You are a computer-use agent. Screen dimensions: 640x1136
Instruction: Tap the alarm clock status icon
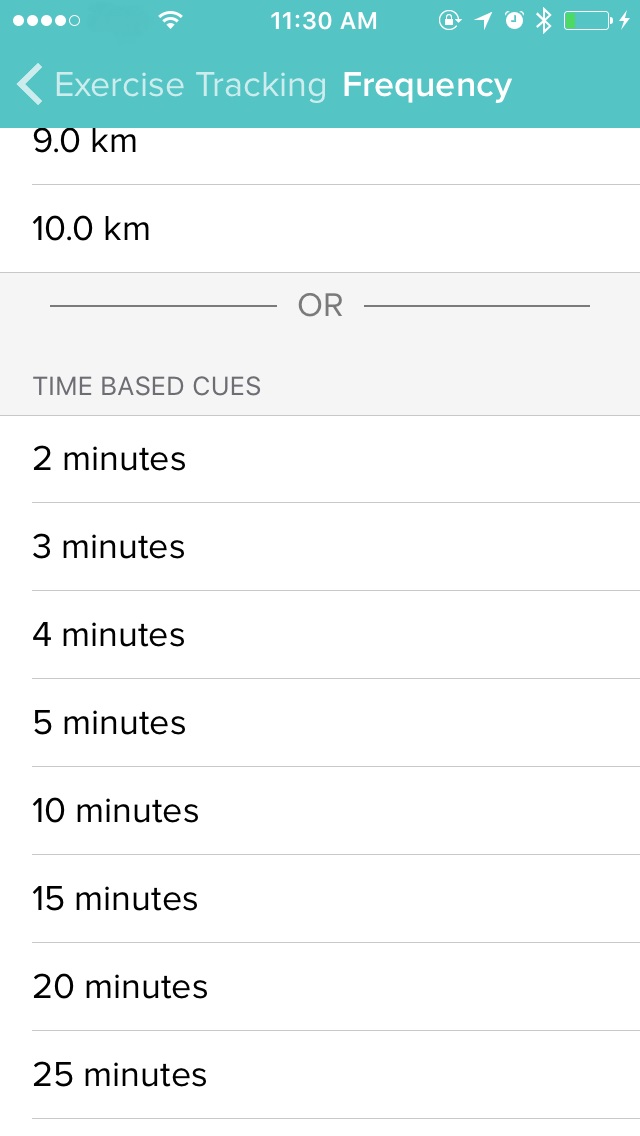pyautogui.click(x=514, y=21)
